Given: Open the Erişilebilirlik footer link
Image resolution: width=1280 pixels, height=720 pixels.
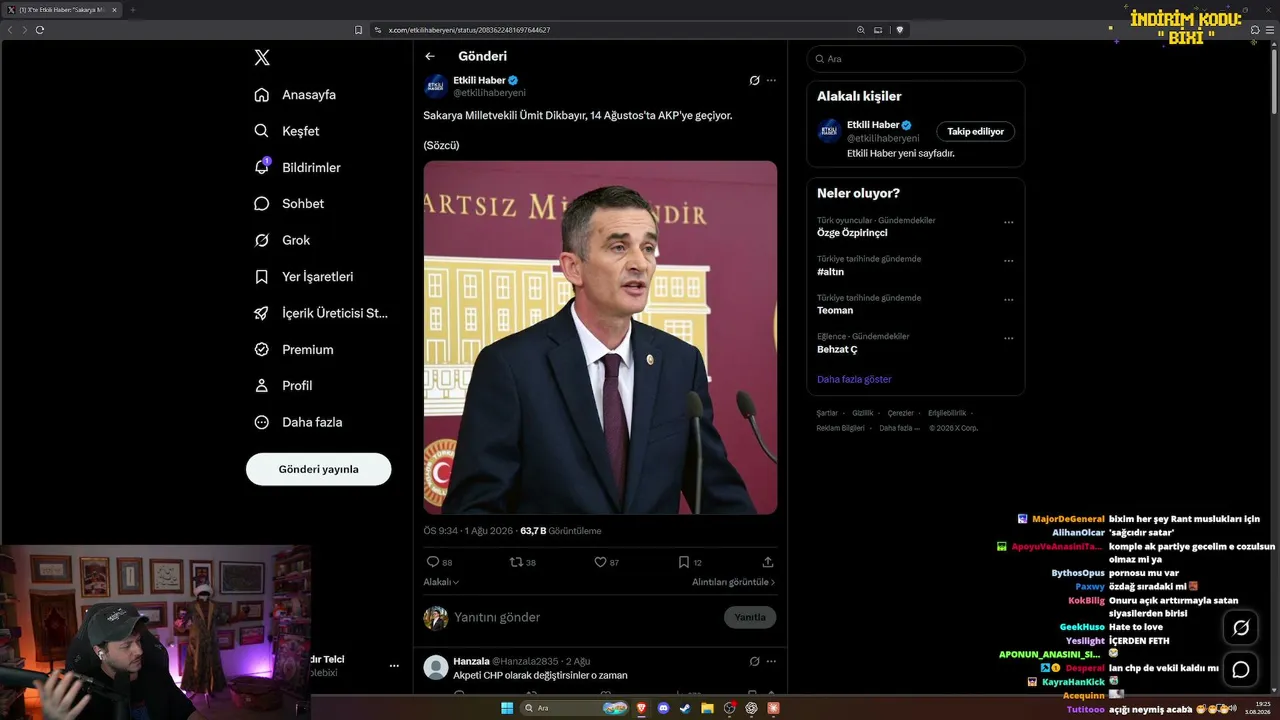Looking at the screenshot, I should [947, 413].
